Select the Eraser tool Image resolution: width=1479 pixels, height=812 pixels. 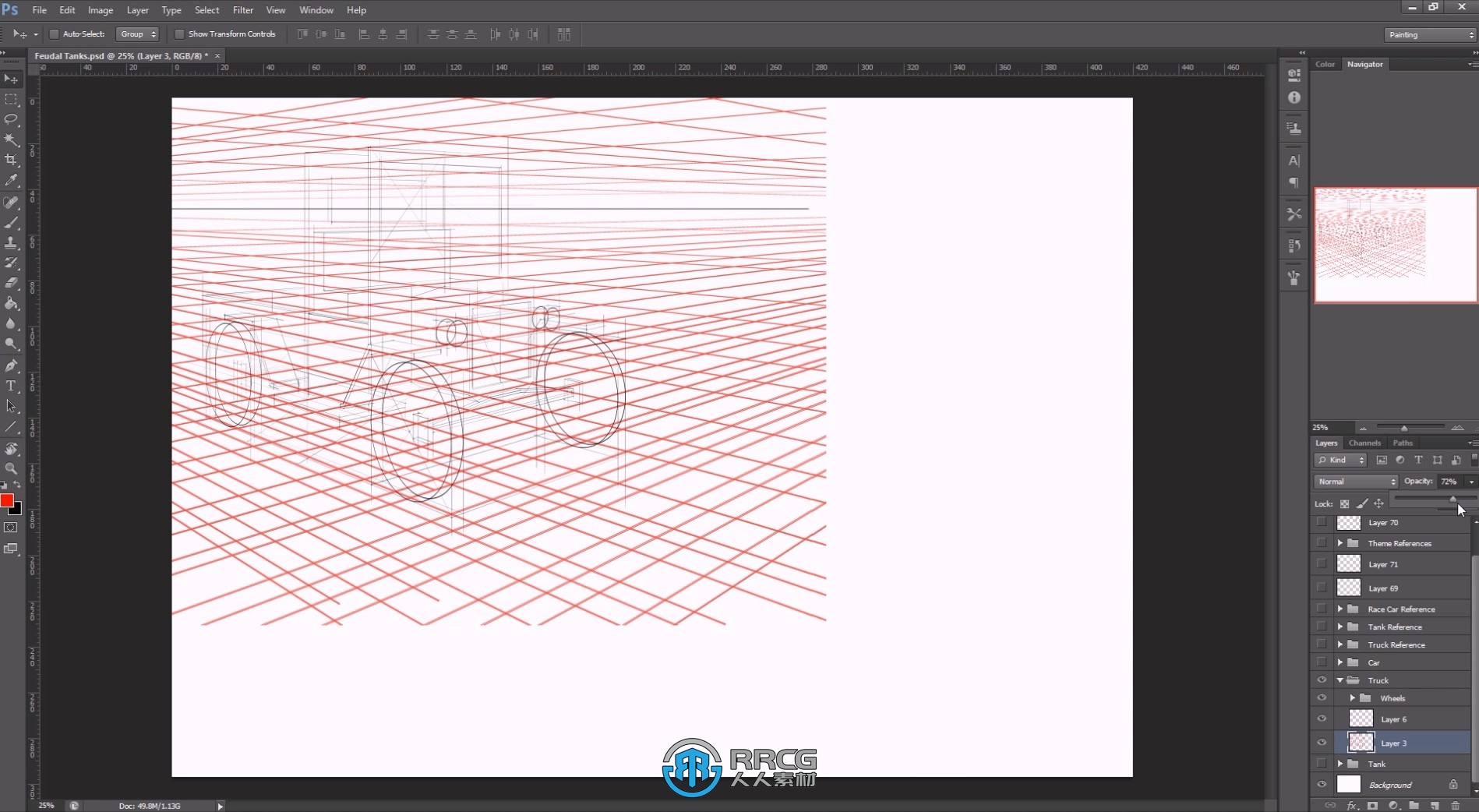(x=11, y=284)
